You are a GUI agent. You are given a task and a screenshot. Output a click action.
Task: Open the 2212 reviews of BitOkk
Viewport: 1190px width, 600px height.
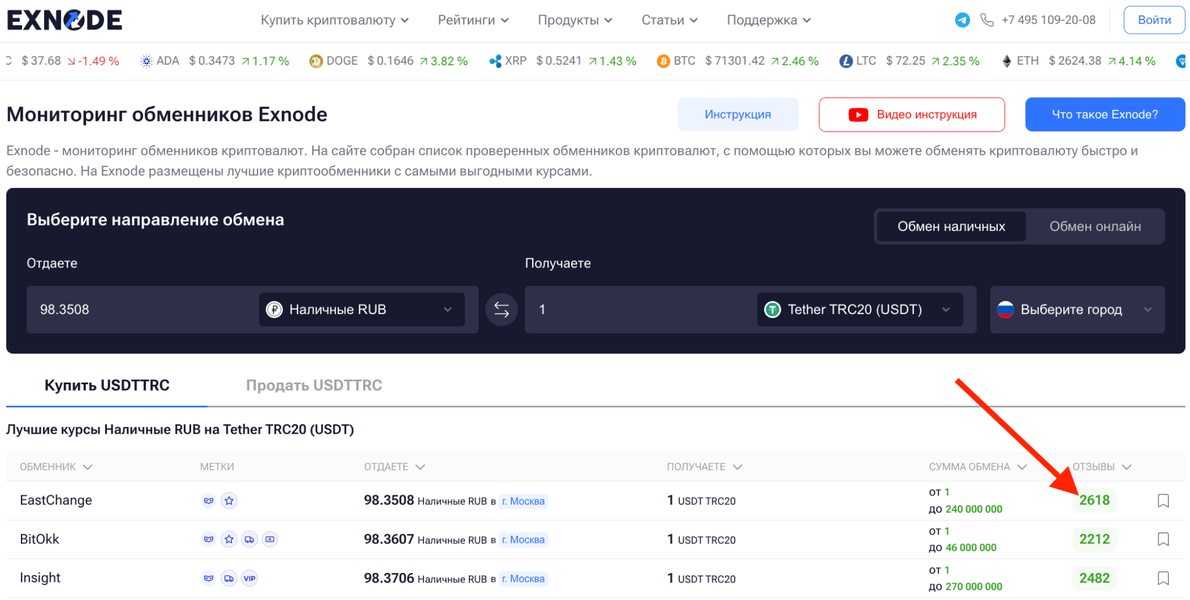click(x=1094, y=539)
